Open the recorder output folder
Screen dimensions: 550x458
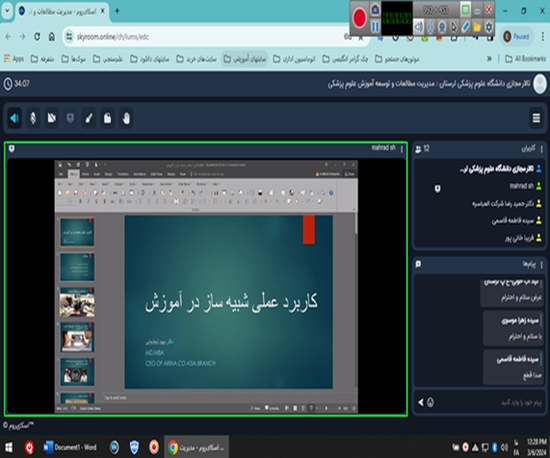(477, 27)
